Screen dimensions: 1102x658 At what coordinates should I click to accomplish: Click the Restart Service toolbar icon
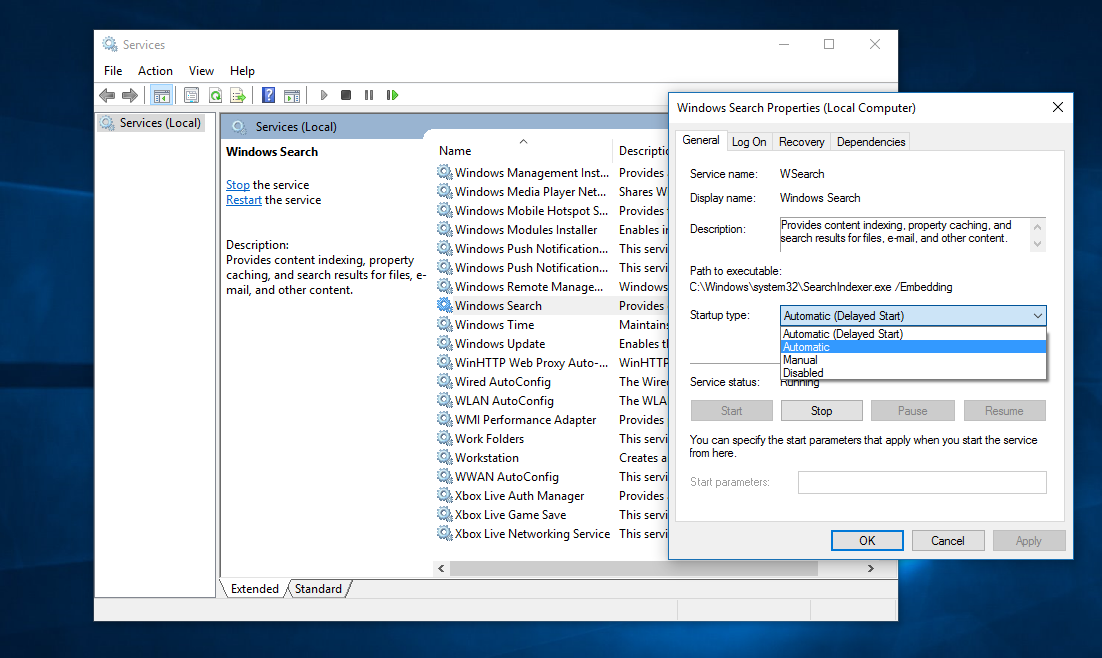click(x=392, y=95)
